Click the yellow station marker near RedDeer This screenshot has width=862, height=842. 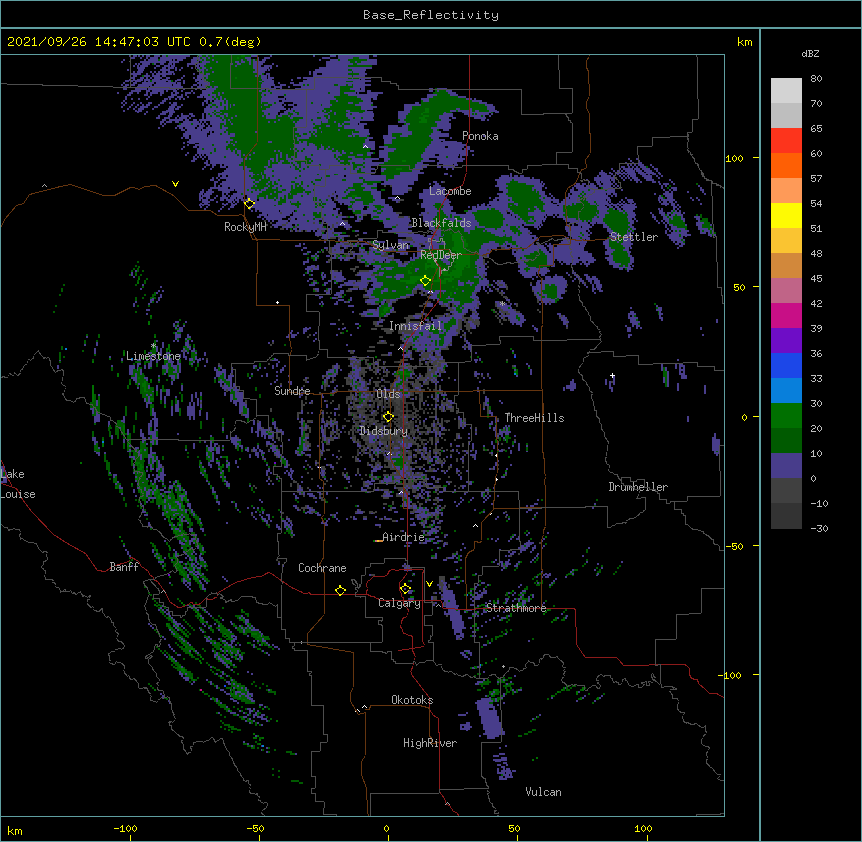(425, 281)
